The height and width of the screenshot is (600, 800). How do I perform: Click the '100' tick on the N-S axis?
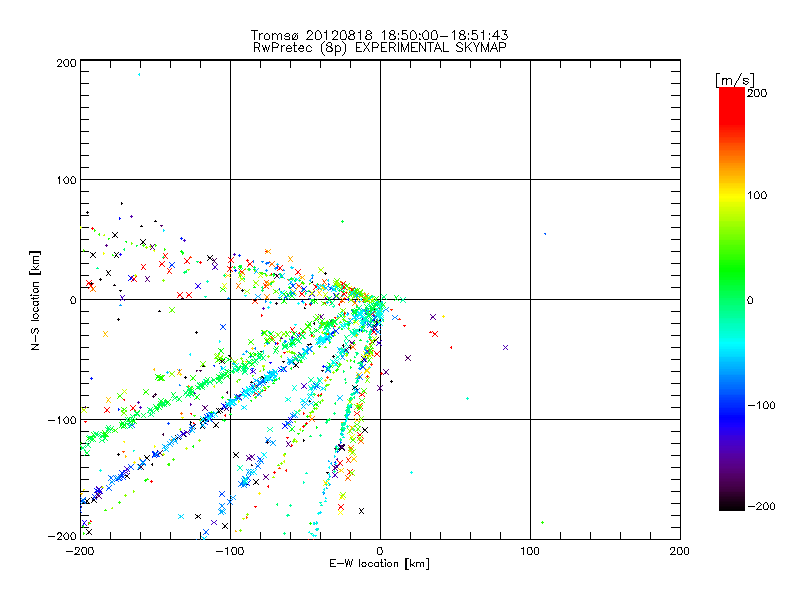click(66, 180)
